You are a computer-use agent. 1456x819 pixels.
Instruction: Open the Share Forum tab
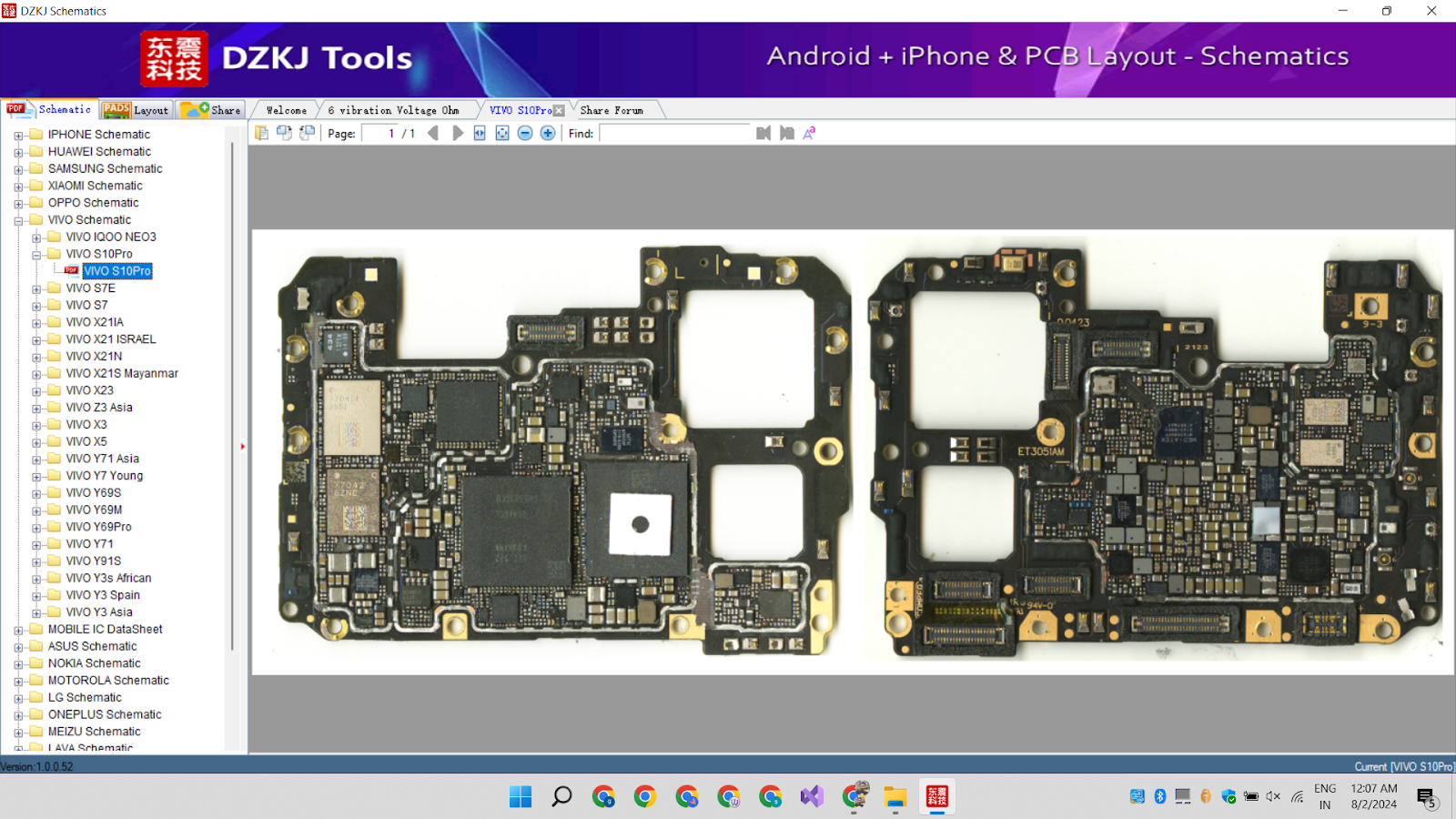(x=612, y=110)
